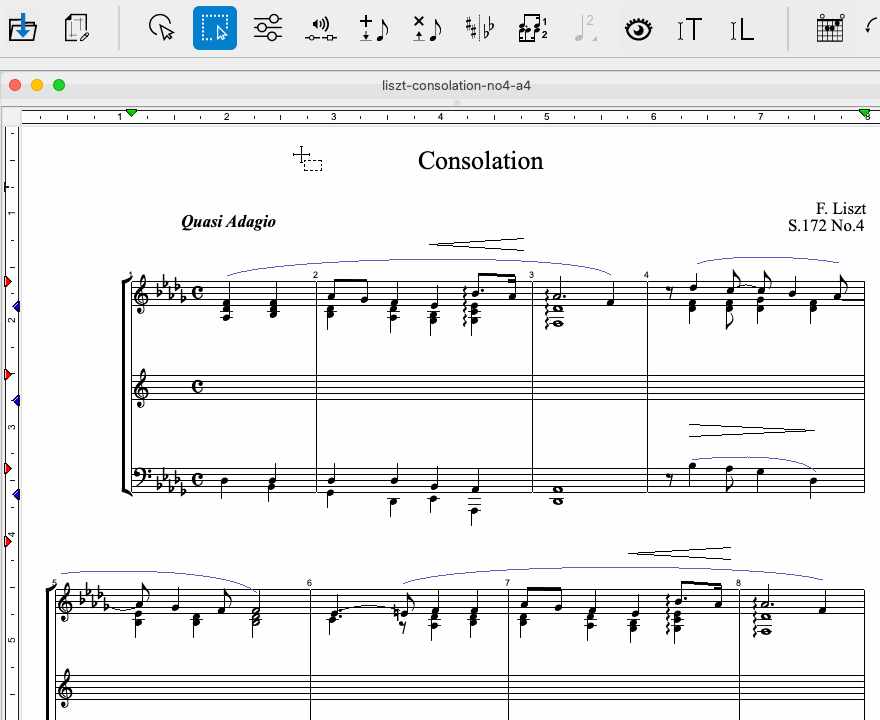Click the eighth rest starting measure 4 top staff
Screen dimensions: 880x720
pos(670,292)
